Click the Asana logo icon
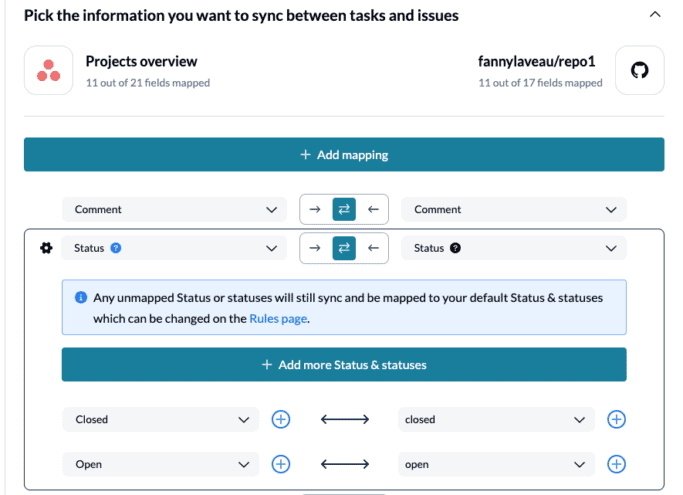 click(48, 71)
